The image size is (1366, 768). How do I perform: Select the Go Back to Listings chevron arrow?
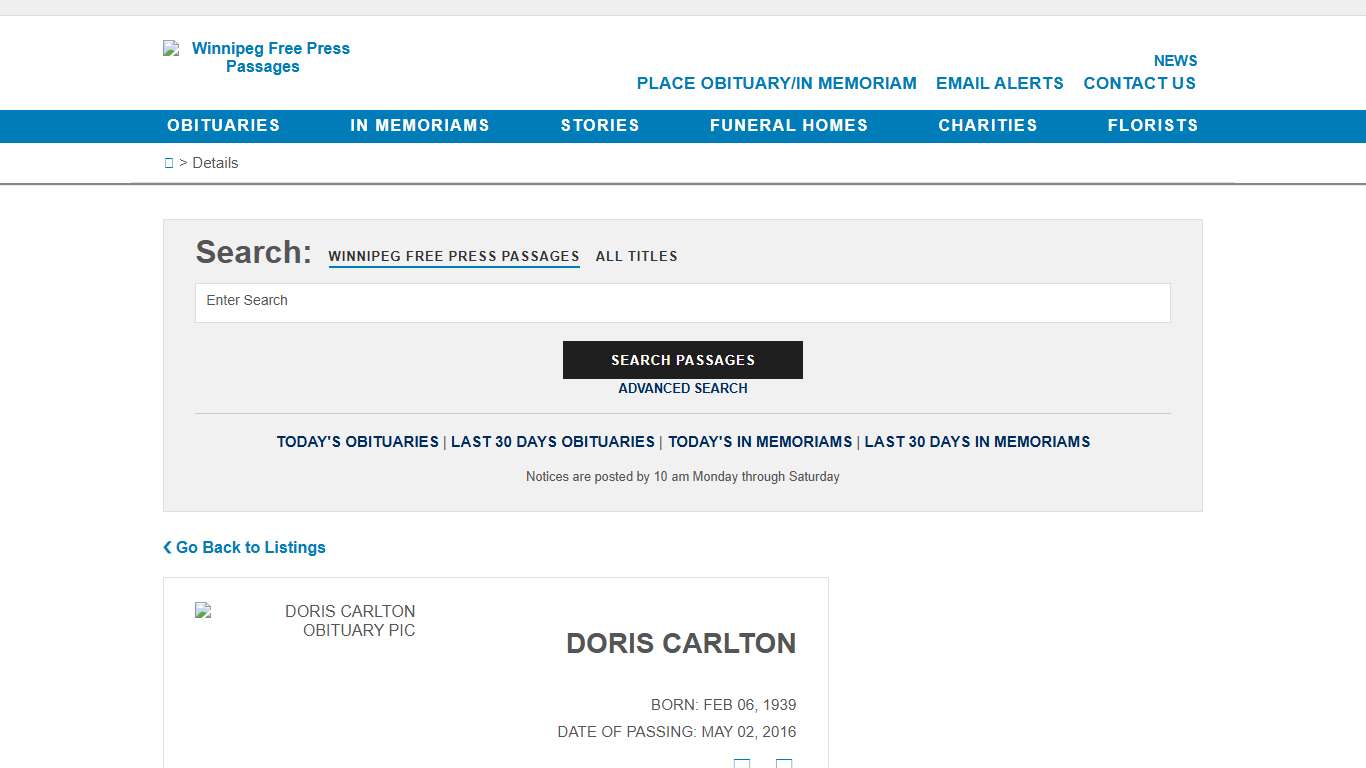[x=166, y=547]
